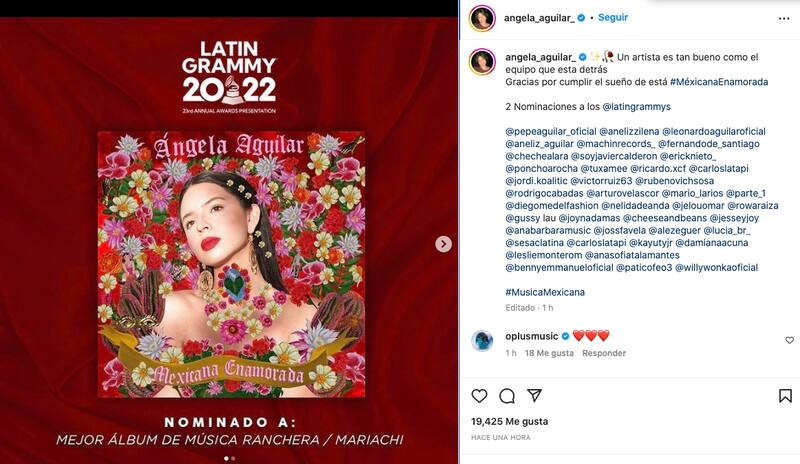
Task: Select the second carousel dot indicator
Action: coord(233,458)
